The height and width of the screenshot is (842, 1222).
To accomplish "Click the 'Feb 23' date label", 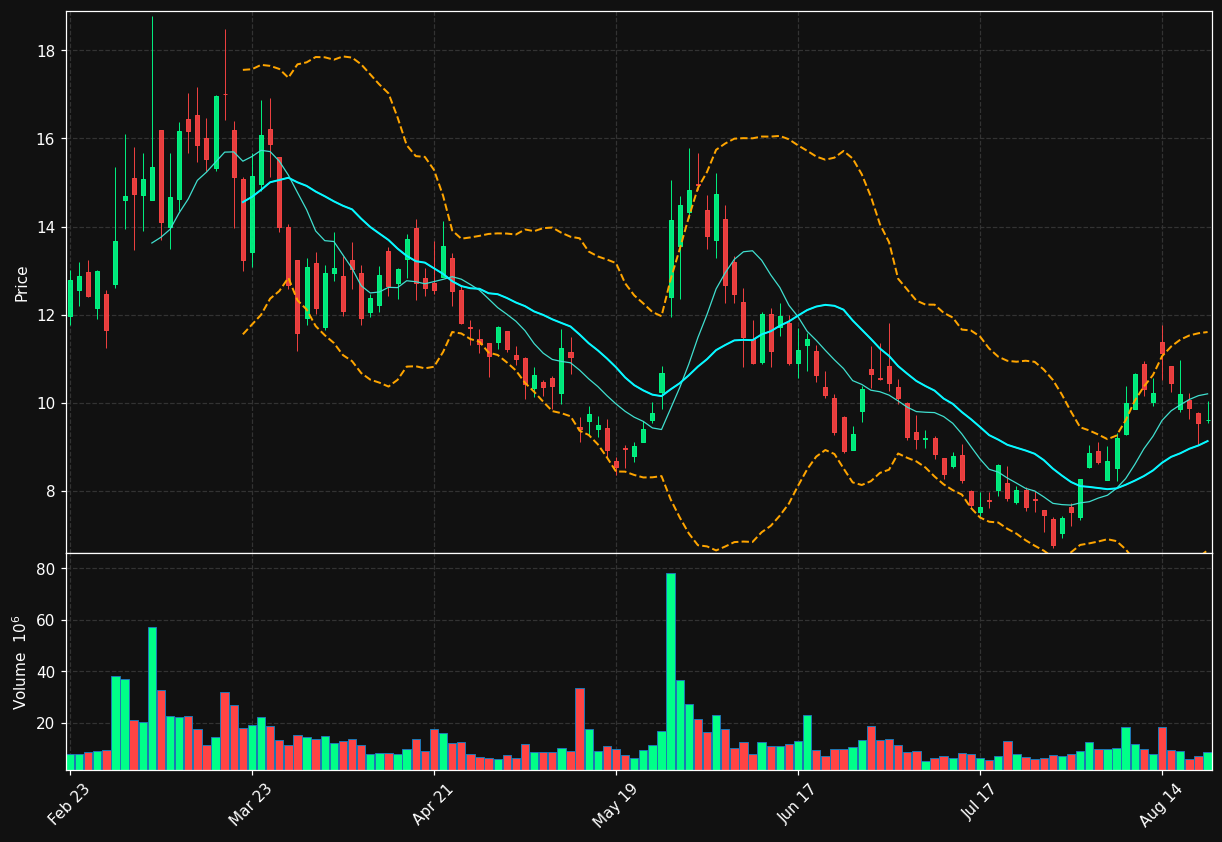I will tap(67, 805).
